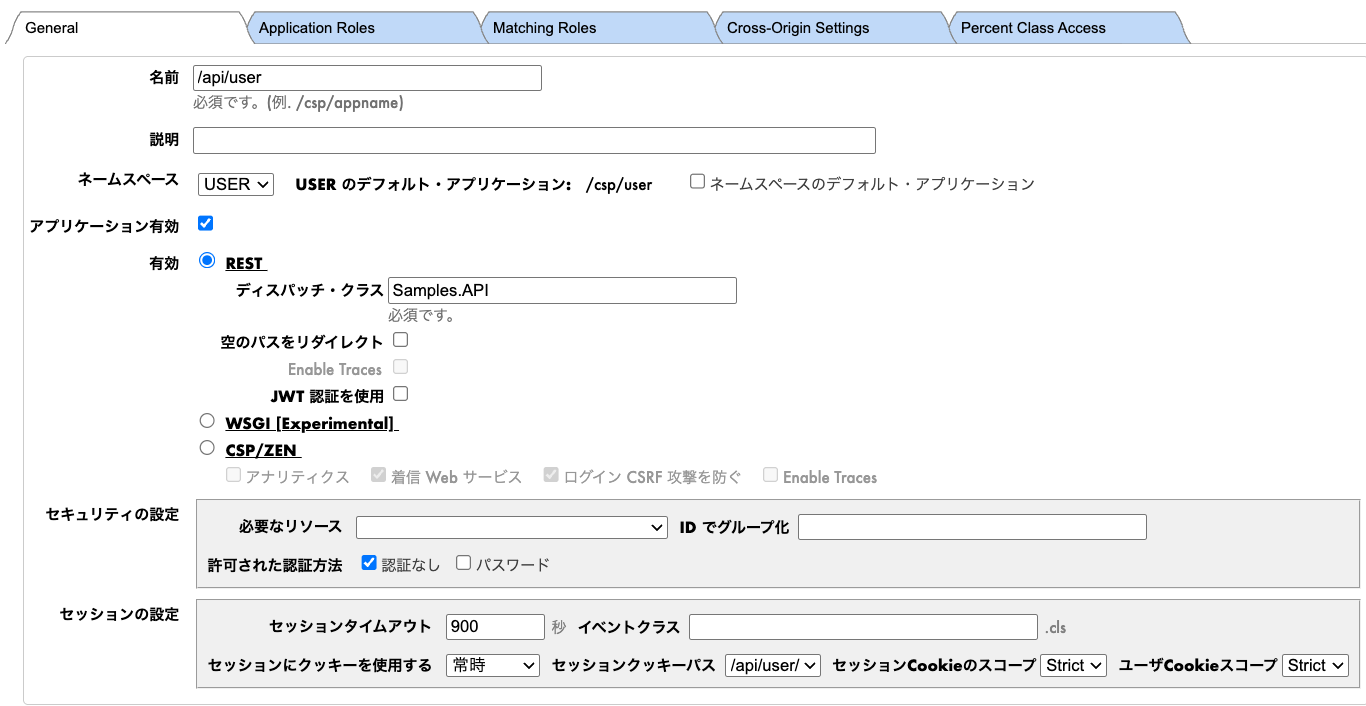Click the ディスパッチ・クラス field with Samples.API
This screenshot has width=1366, height=706.
tap(562, 290)
